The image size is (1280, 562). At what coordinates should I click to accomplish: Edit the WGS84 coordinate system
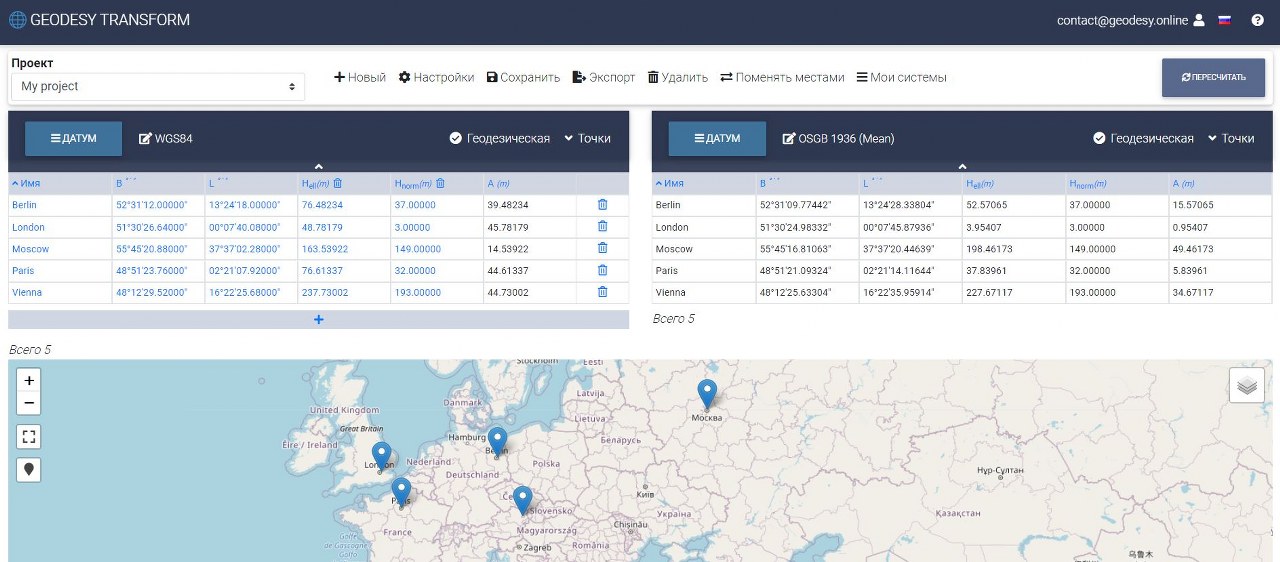click(x=165, y=139)
